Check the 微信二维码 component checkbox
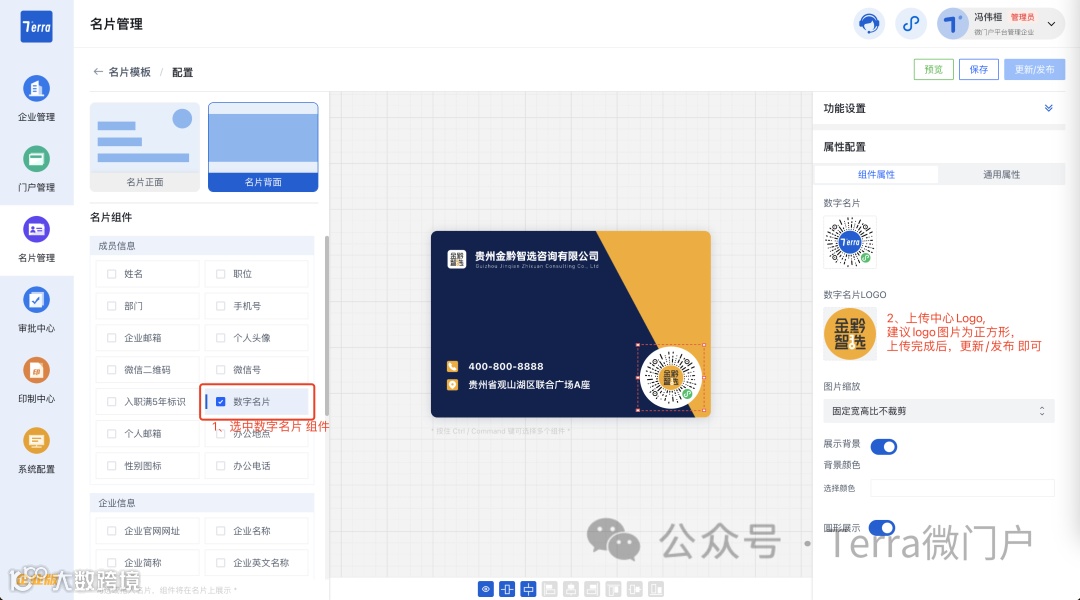The image size is (1080, 600). [x=112, y=370]
